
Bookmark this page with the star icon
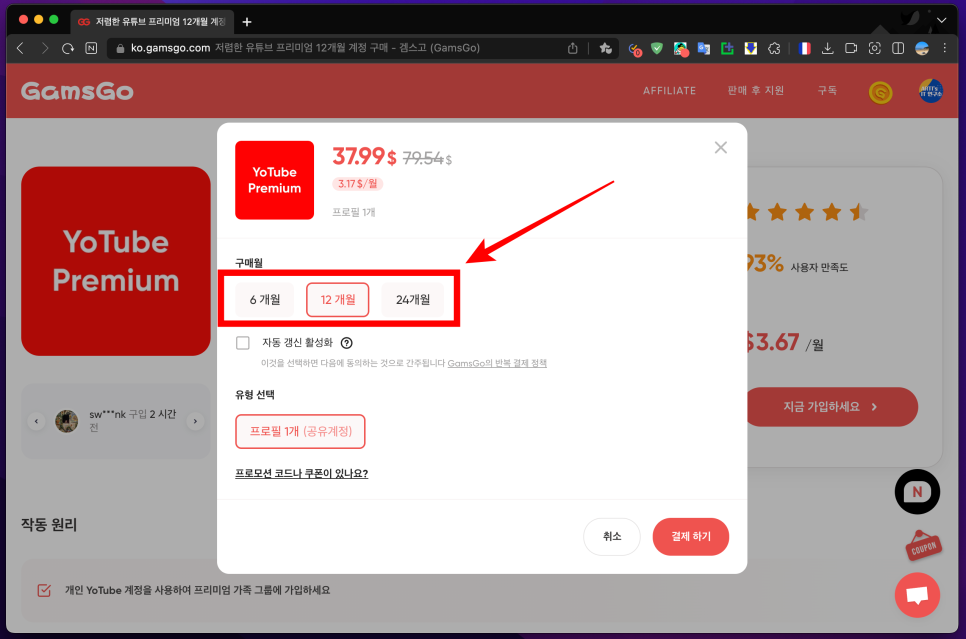[x=605, y=48]
